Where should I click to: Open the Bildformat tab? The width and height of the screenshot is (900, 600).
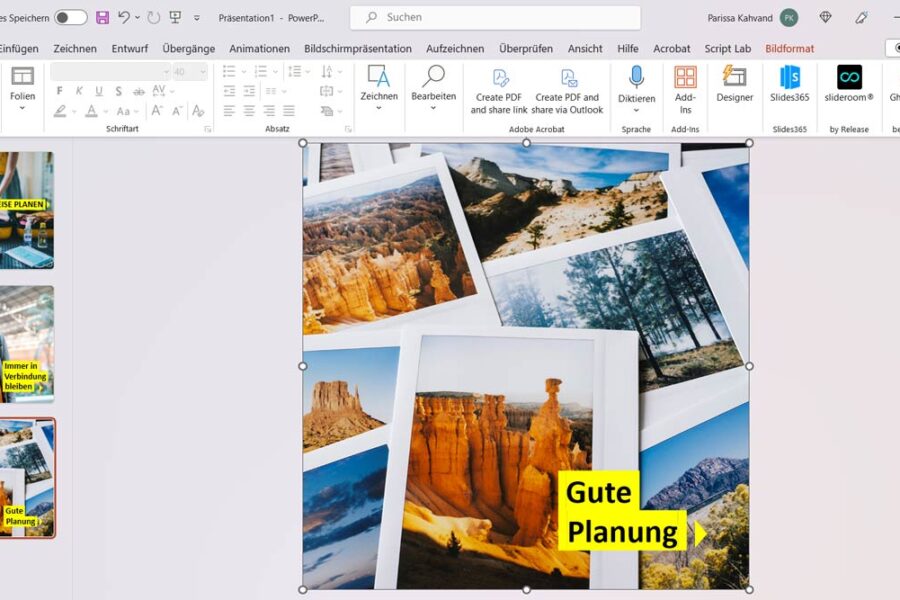pyautogui.click(x=789, y=48)
